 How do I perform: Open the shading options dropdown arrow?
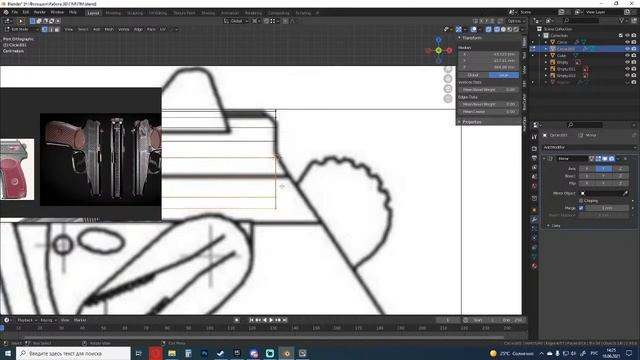coord(522,29)
